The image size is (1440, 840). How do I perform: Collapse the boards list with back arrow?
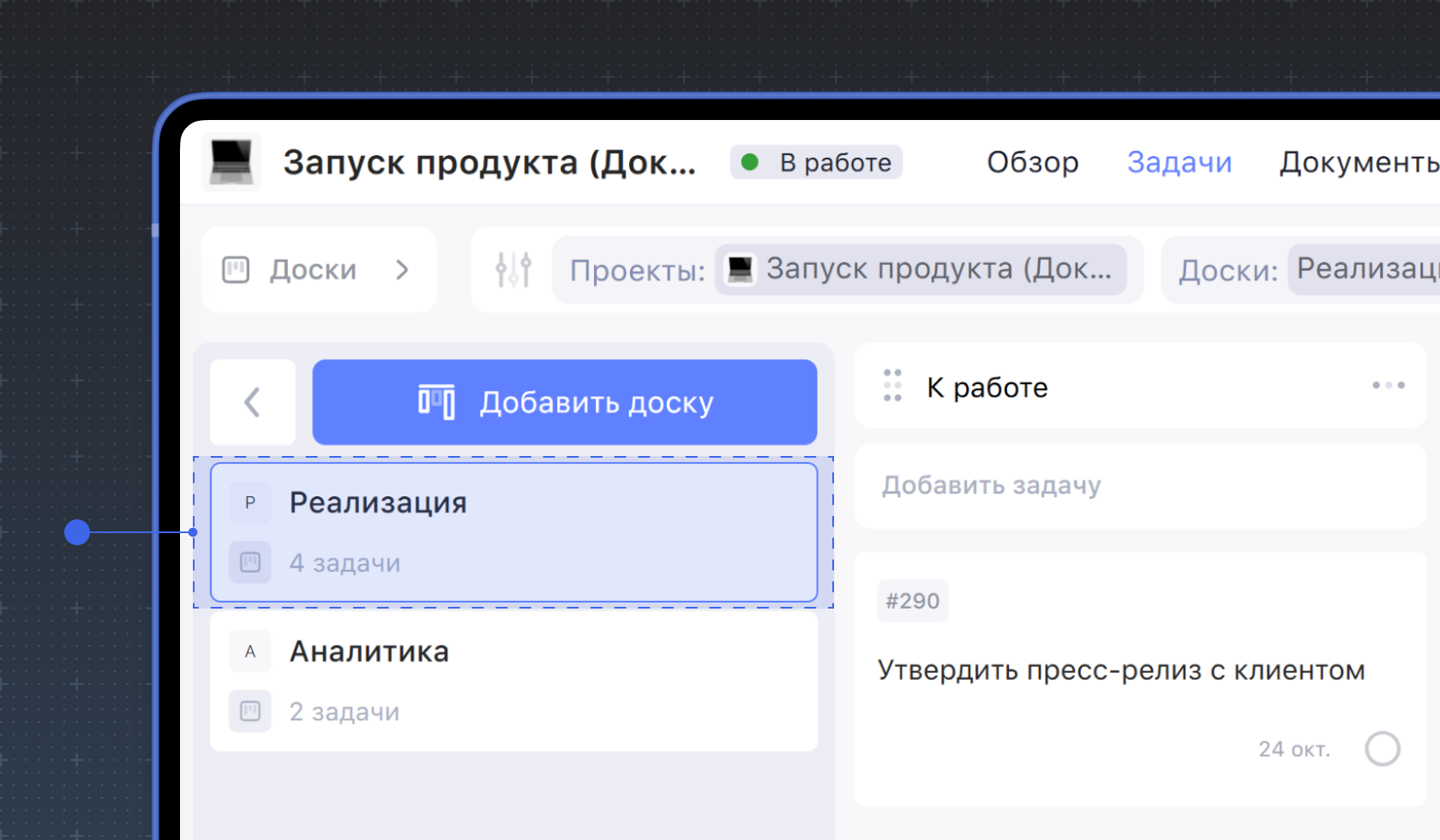point(252,402)
